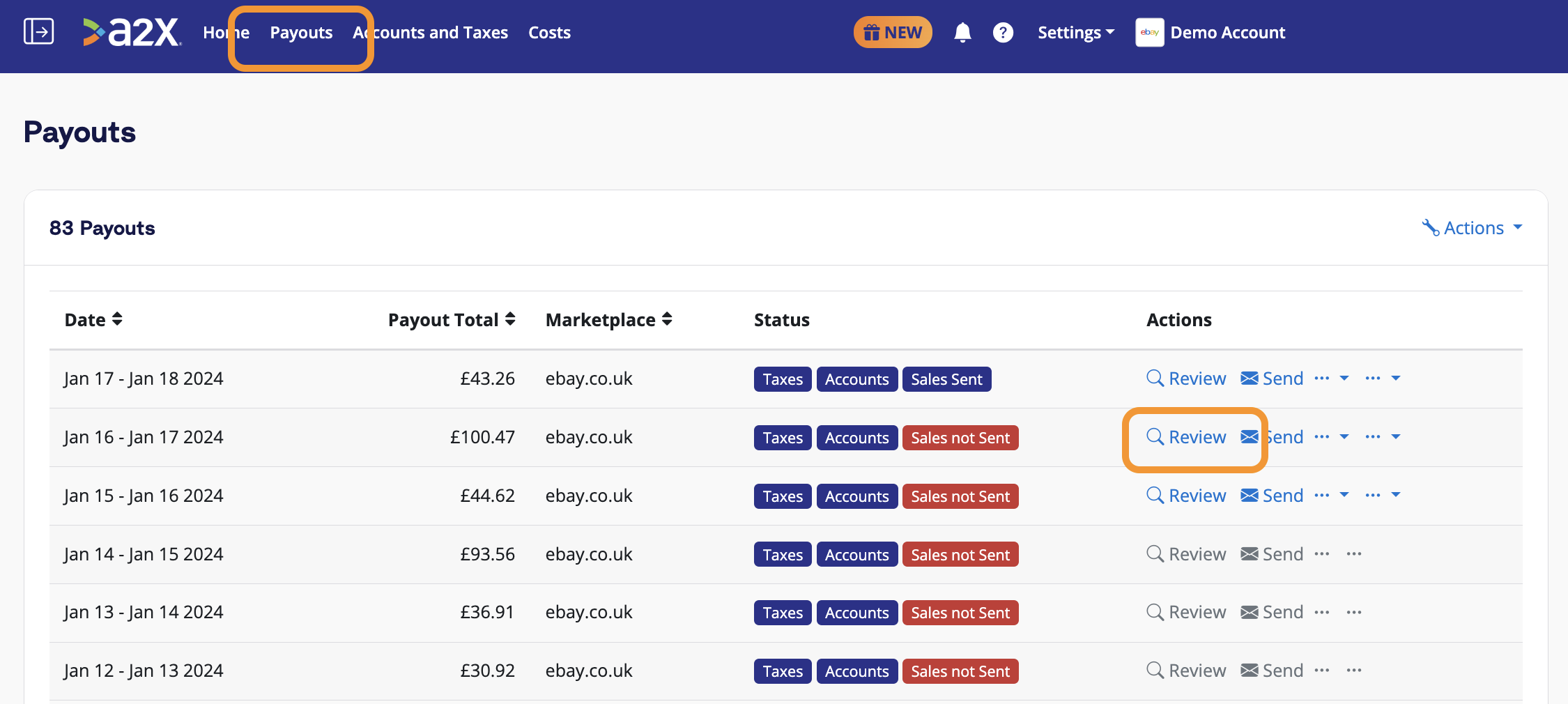Open last ellipsis dropdown in Jan 16 - Jan 17 row

coord(1383,437)
